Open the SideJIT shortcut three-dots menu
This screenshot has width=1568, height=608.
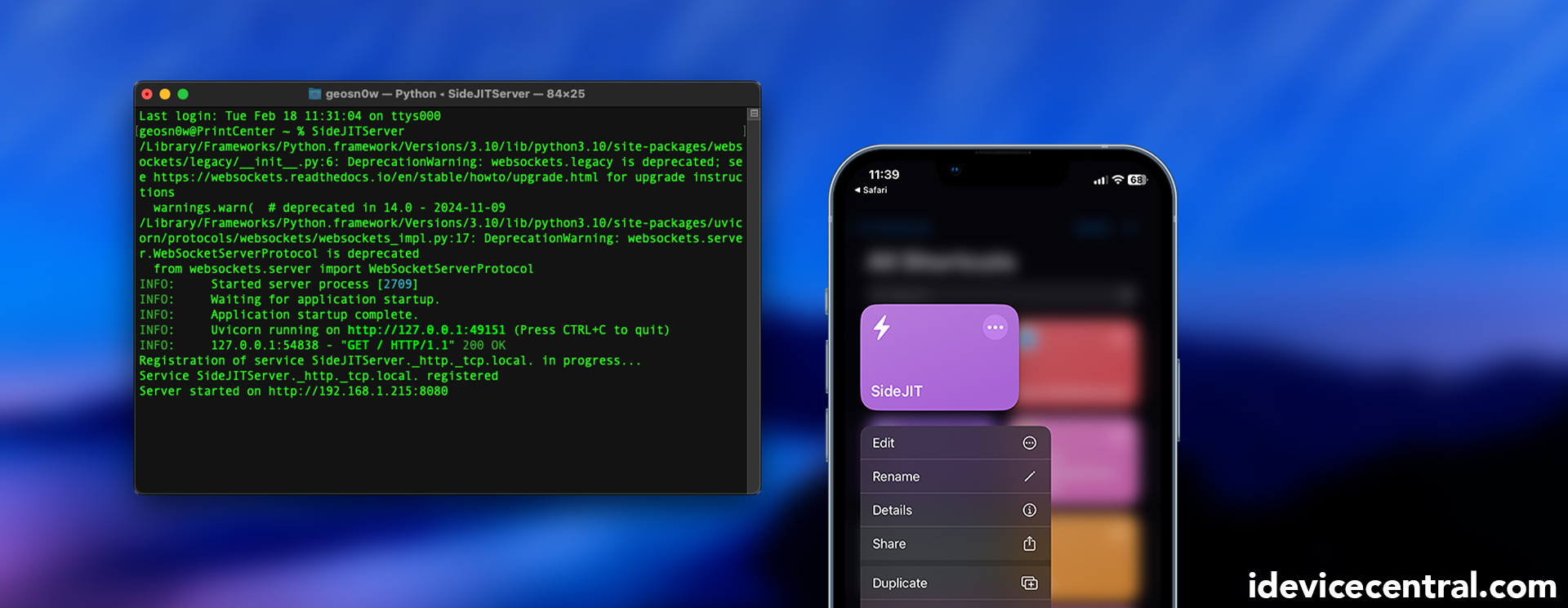pos(995,328)
